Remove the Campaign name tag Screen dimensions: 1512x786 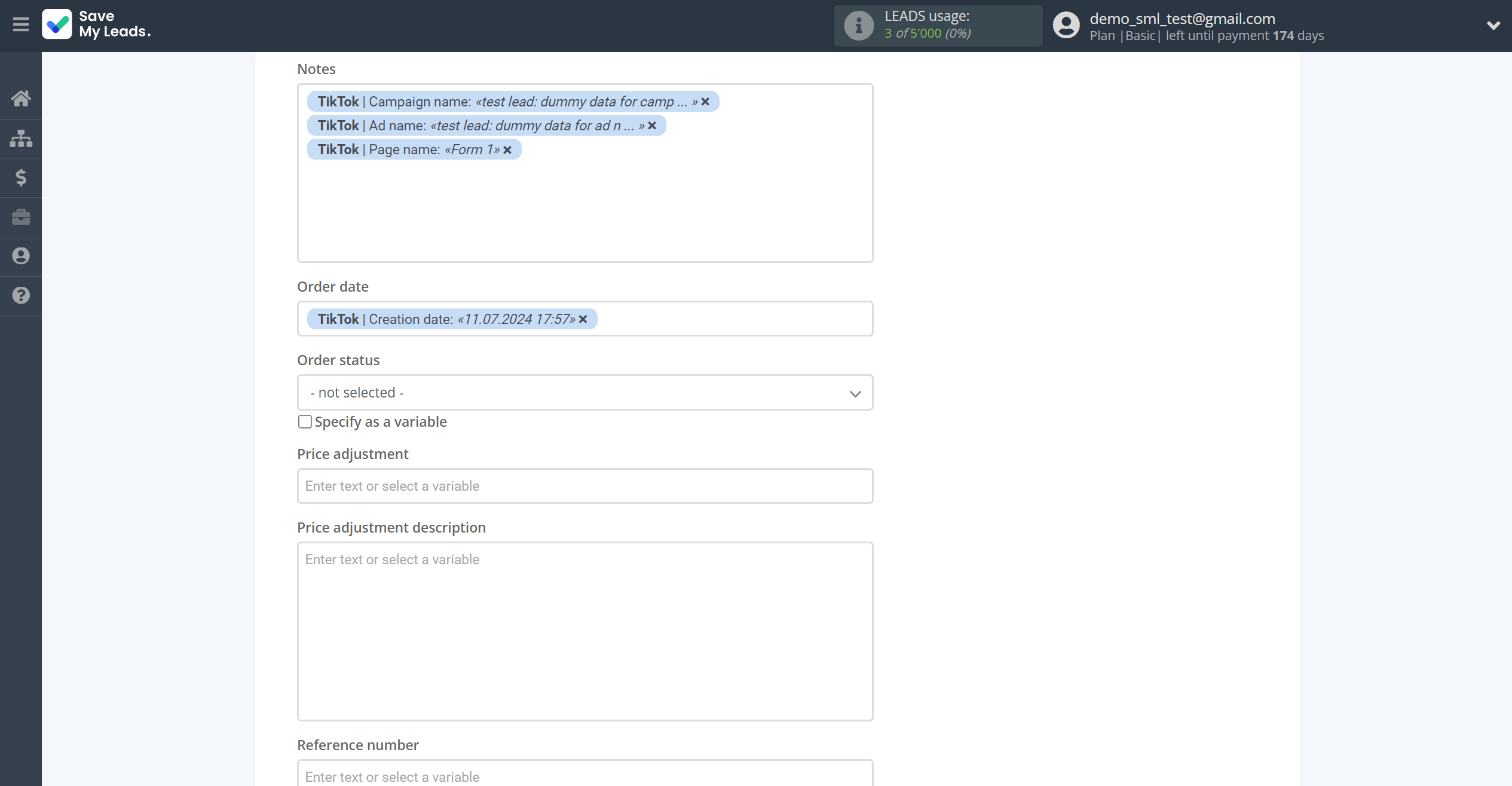pos(705,102)
